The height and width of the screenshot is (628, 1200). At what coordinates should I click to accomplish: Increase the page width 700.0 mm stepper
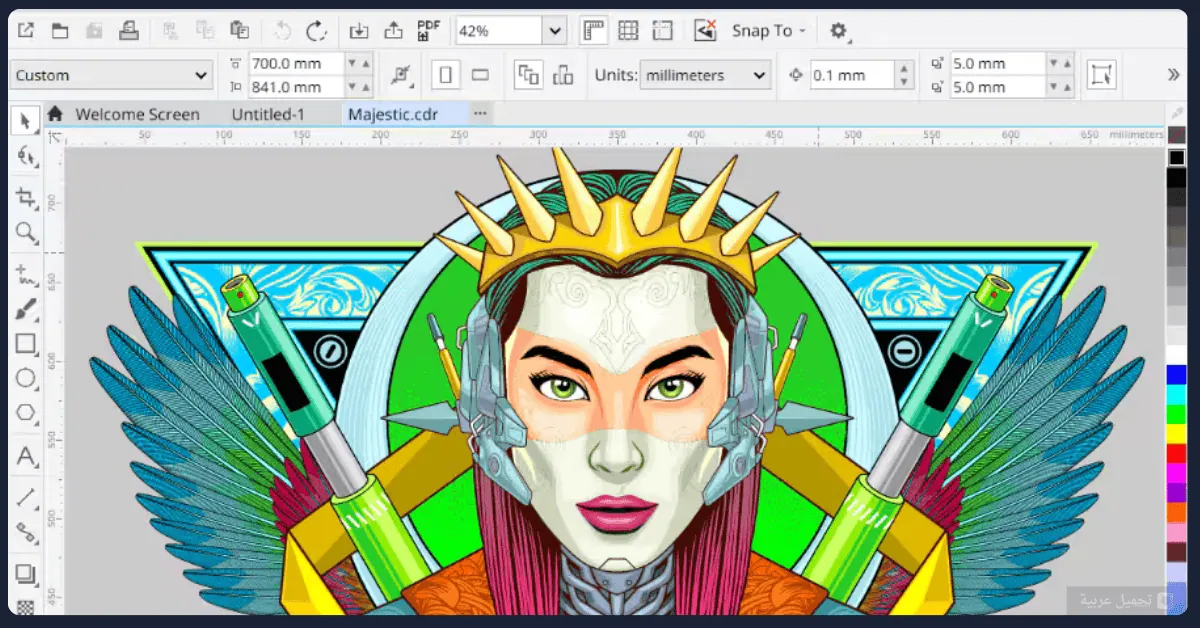point(366,63)
